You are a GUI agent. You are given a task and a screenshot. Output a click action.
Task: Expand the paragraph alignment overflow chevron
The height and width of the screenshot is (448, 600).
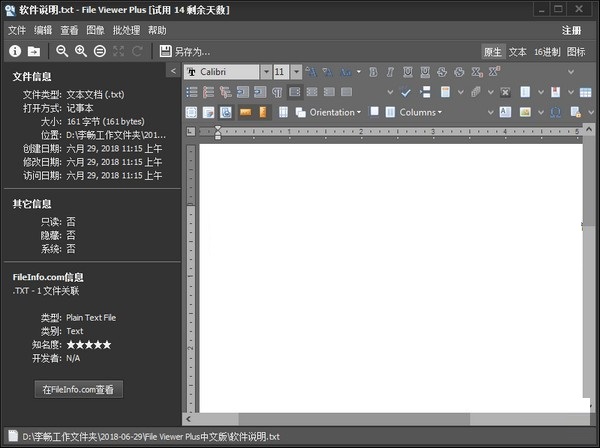click(x=390, y=92)
